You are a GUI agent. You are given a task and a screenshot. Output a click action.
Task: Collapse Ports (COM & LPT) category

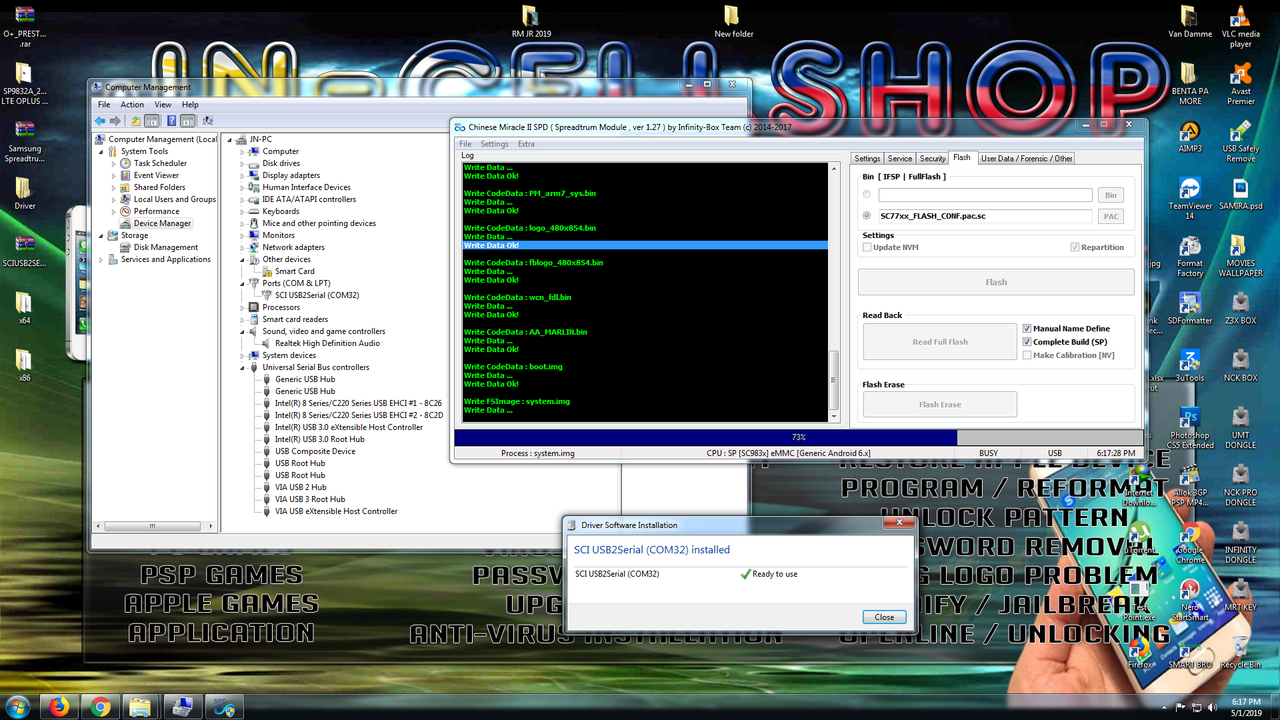(242, 283)
